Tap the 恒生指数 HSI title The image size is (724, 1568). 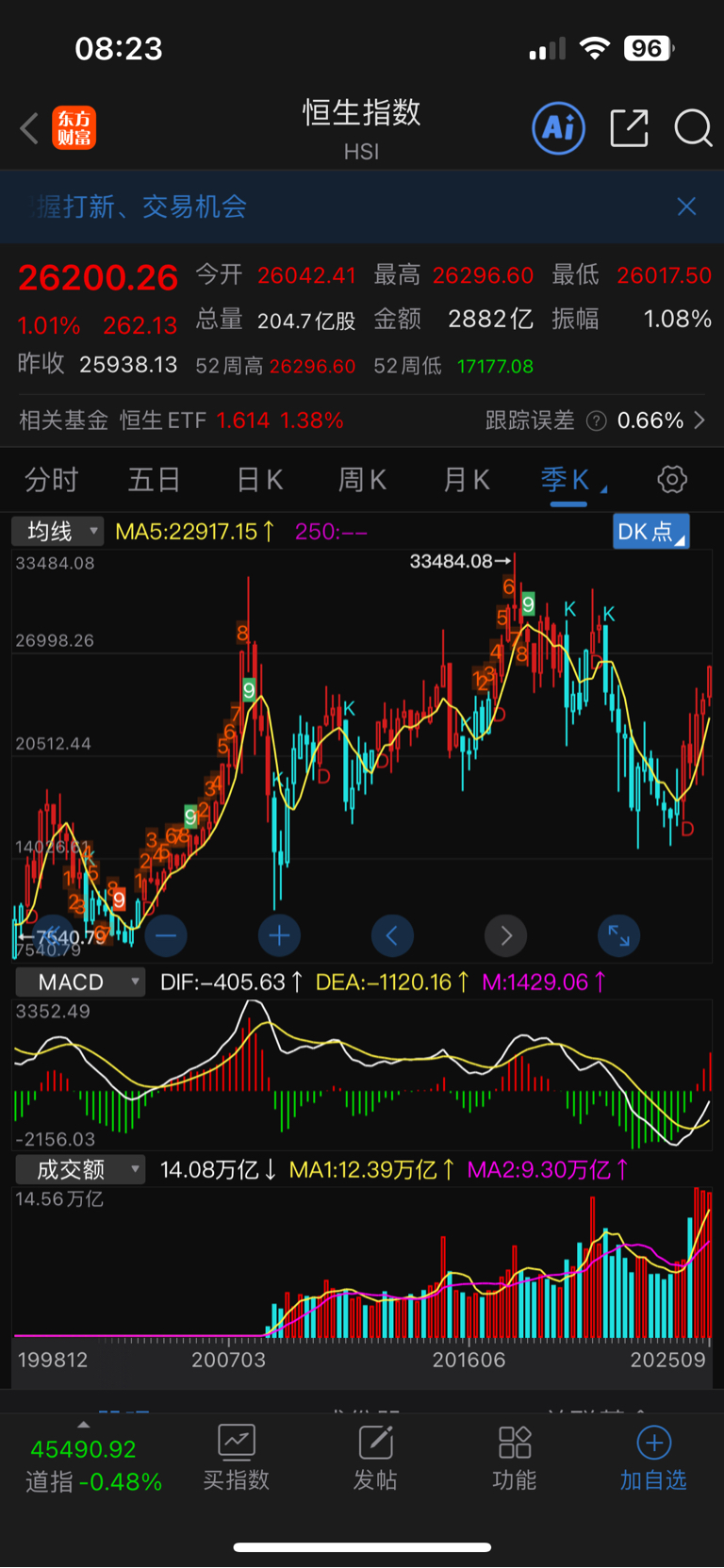point(361,128)
